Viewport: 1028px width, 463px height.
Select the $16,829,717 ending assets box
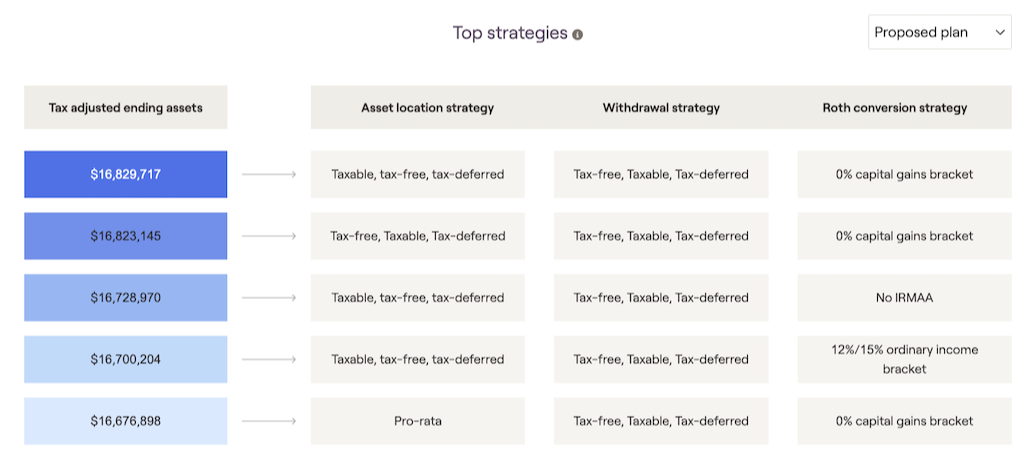point(125,174)
